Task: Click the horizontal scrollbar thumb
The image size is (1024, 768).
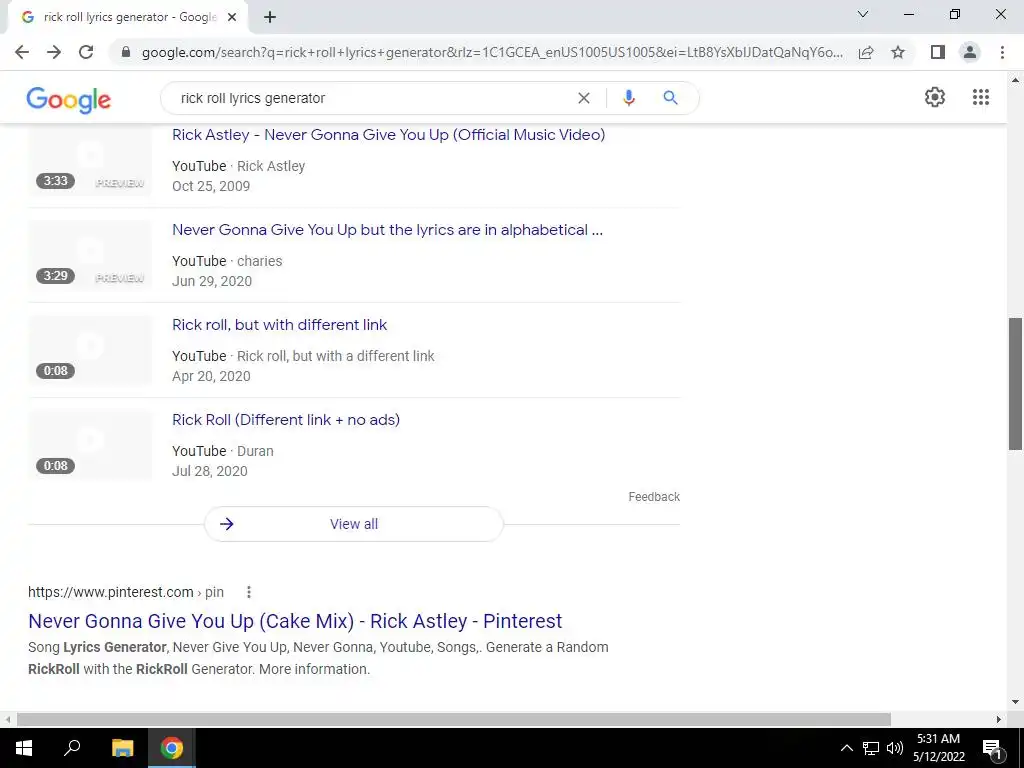Action: (x=454, y=719)
